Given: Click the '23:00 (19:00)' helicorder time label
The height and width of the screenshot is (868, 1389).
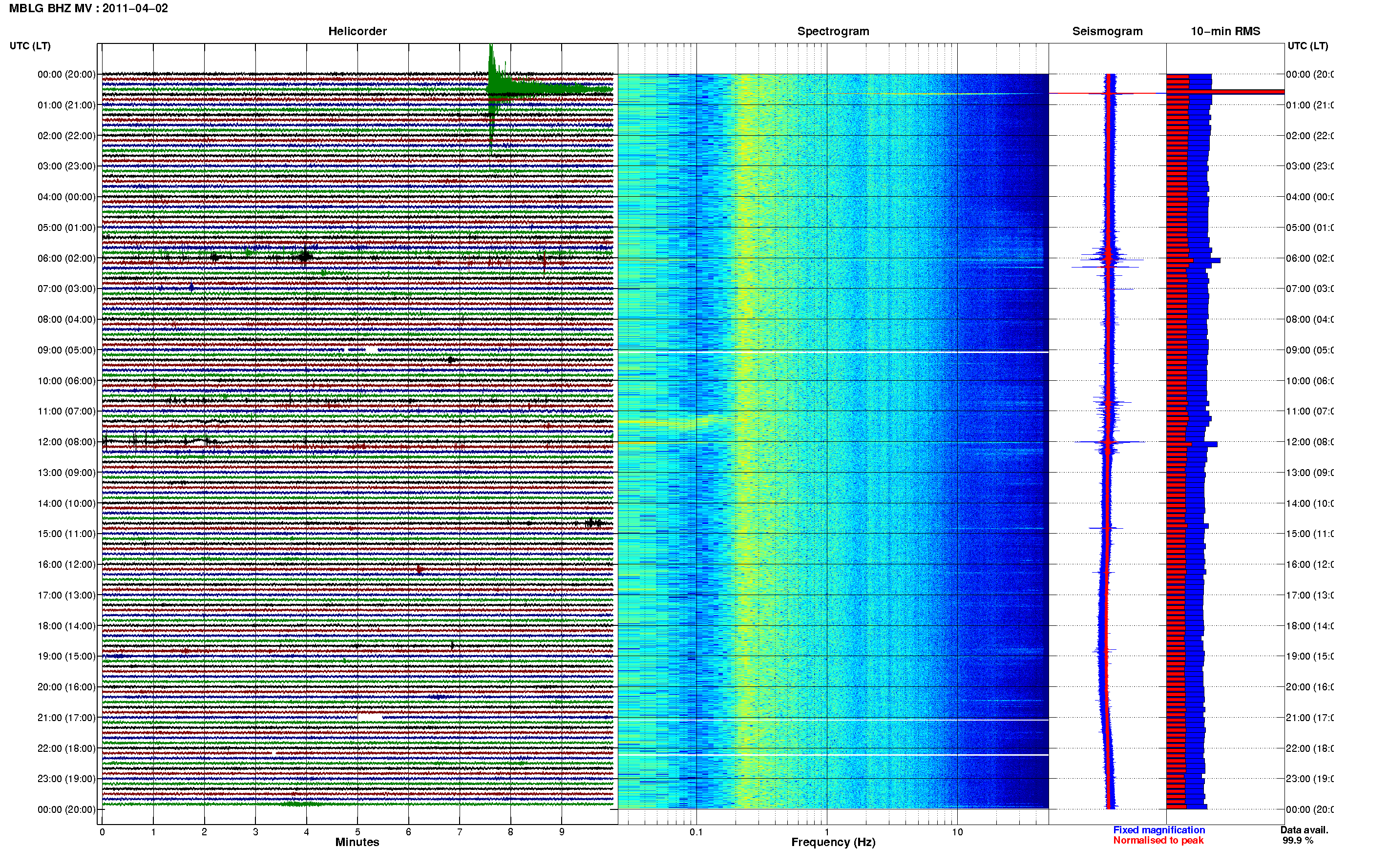Looking at the screenshot, I should (x=66, y=779).
